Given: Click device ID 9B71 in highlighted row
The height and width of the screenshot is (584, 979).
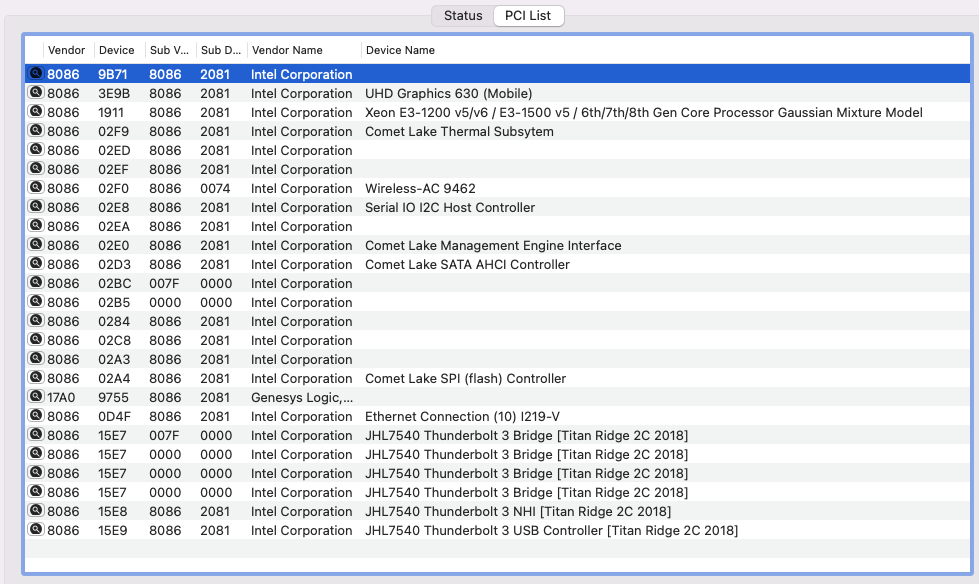Looking at the screenshot, I should [x=112, y=74].
